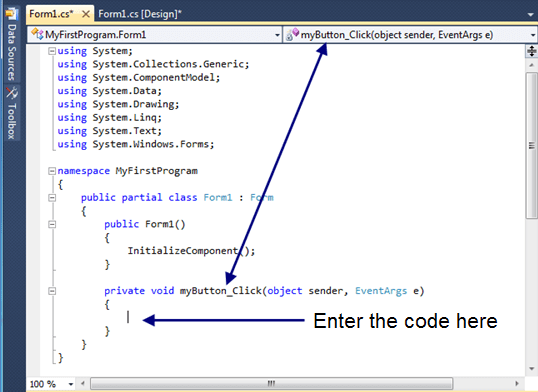538x392 pixels.
Task: Click the method icon beside myButton_Click
Action: coord(292,34)
